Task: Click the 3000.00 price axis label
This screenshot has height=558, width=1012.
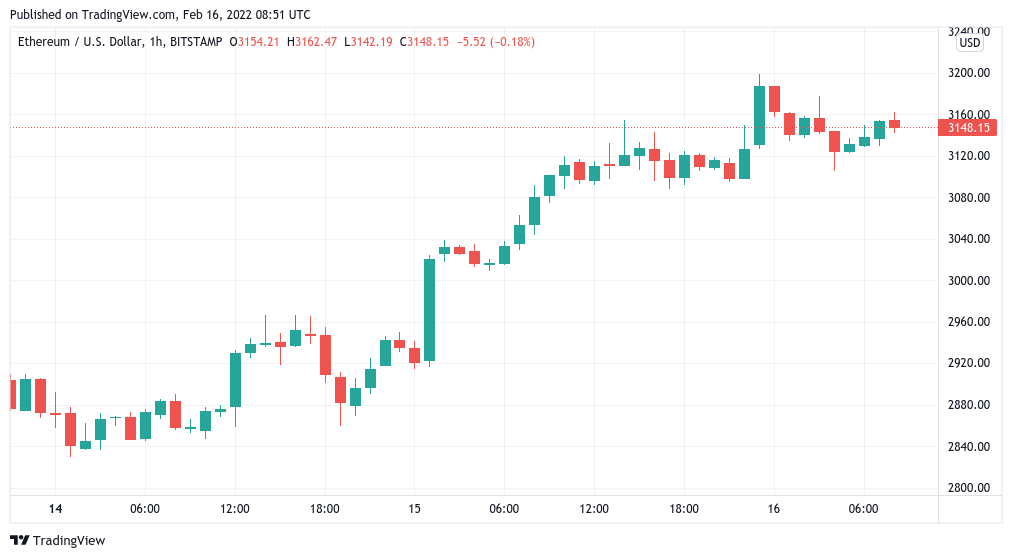Action: pyautogui.click(x=968, y=281)
